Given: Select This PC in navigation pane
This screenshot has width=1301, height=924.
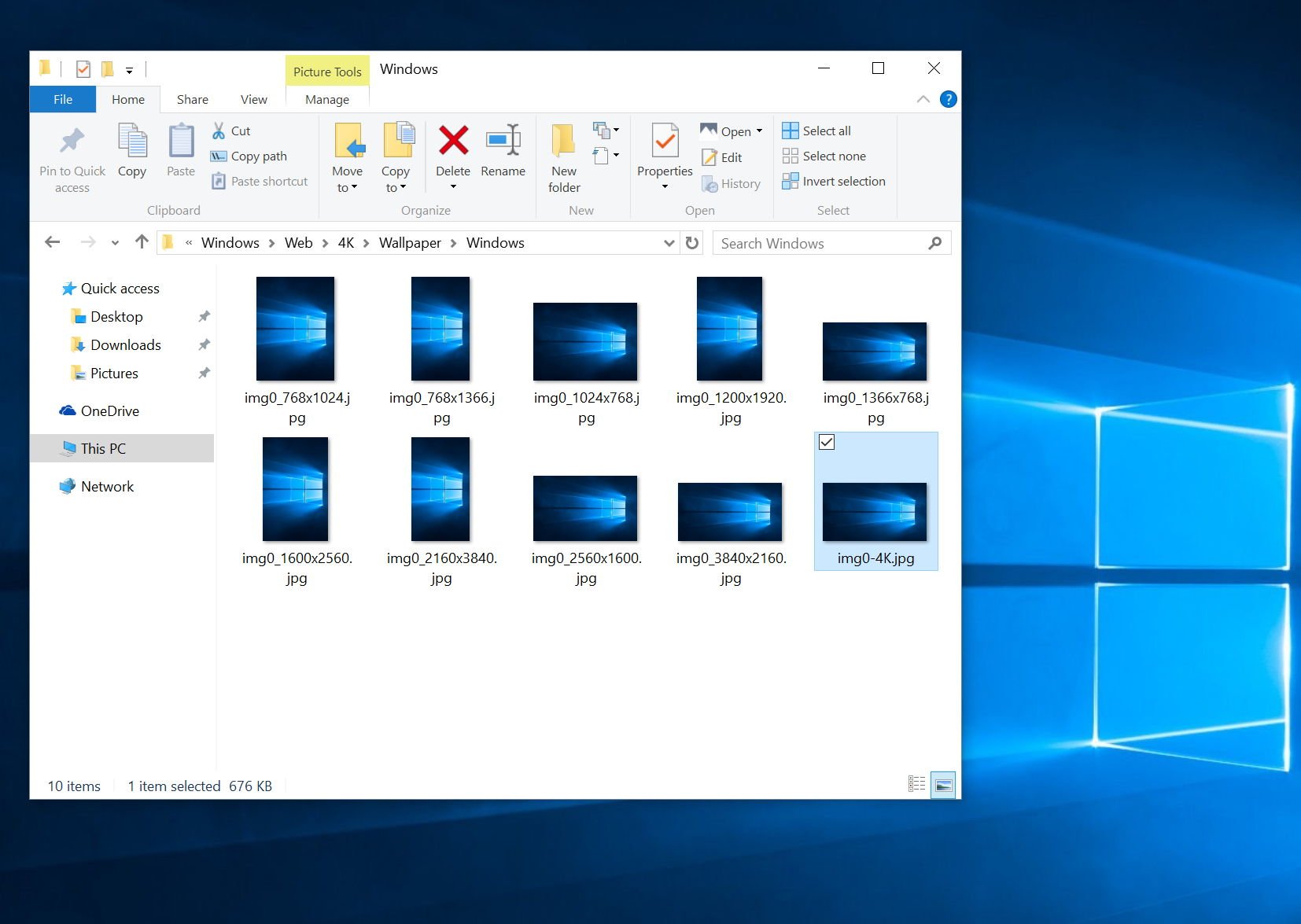Looking at the screenshot, I should 122,448.
